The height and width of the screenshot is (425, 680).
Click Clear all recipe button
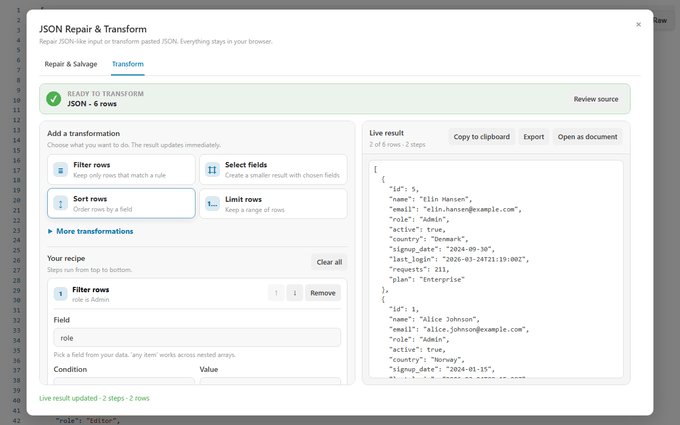pyautogui.click(x=329, y=262)
